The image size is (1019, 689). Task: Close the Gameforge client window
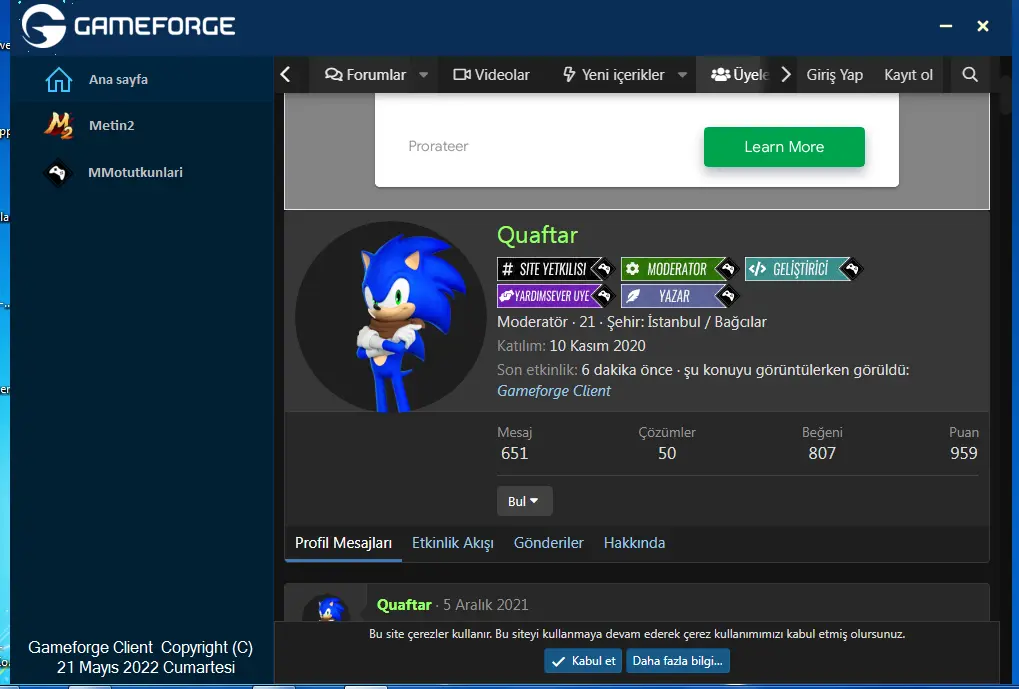[x=983, y=25]
